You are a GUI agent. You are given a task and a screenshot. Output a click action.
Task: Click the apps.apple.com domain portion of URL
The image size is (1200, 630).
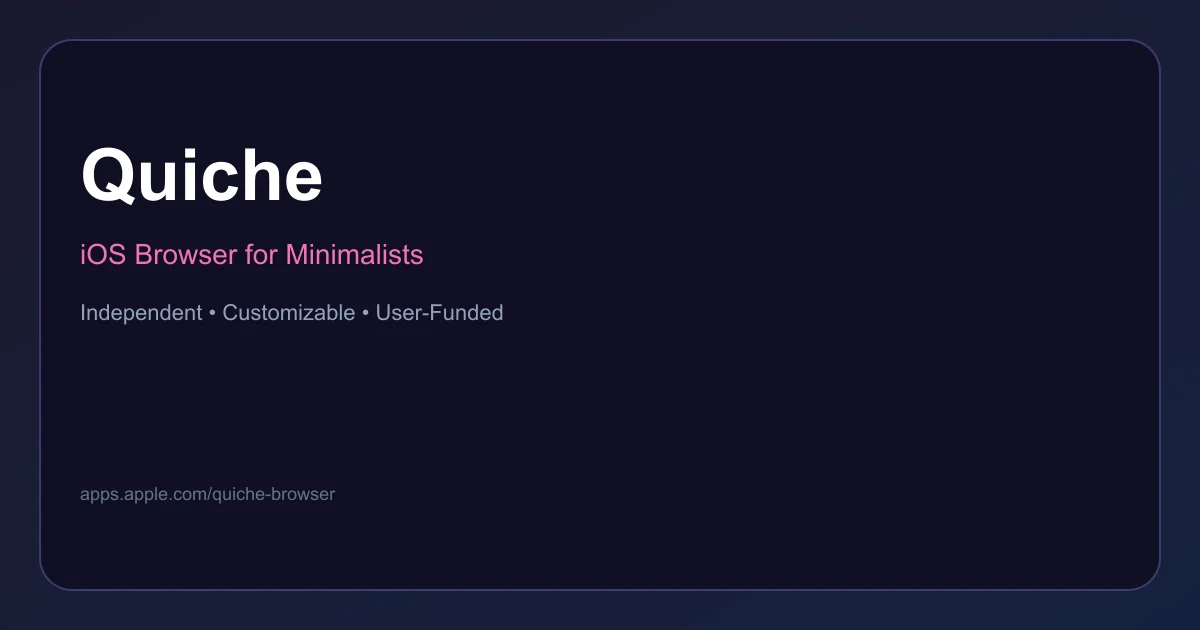143,494
